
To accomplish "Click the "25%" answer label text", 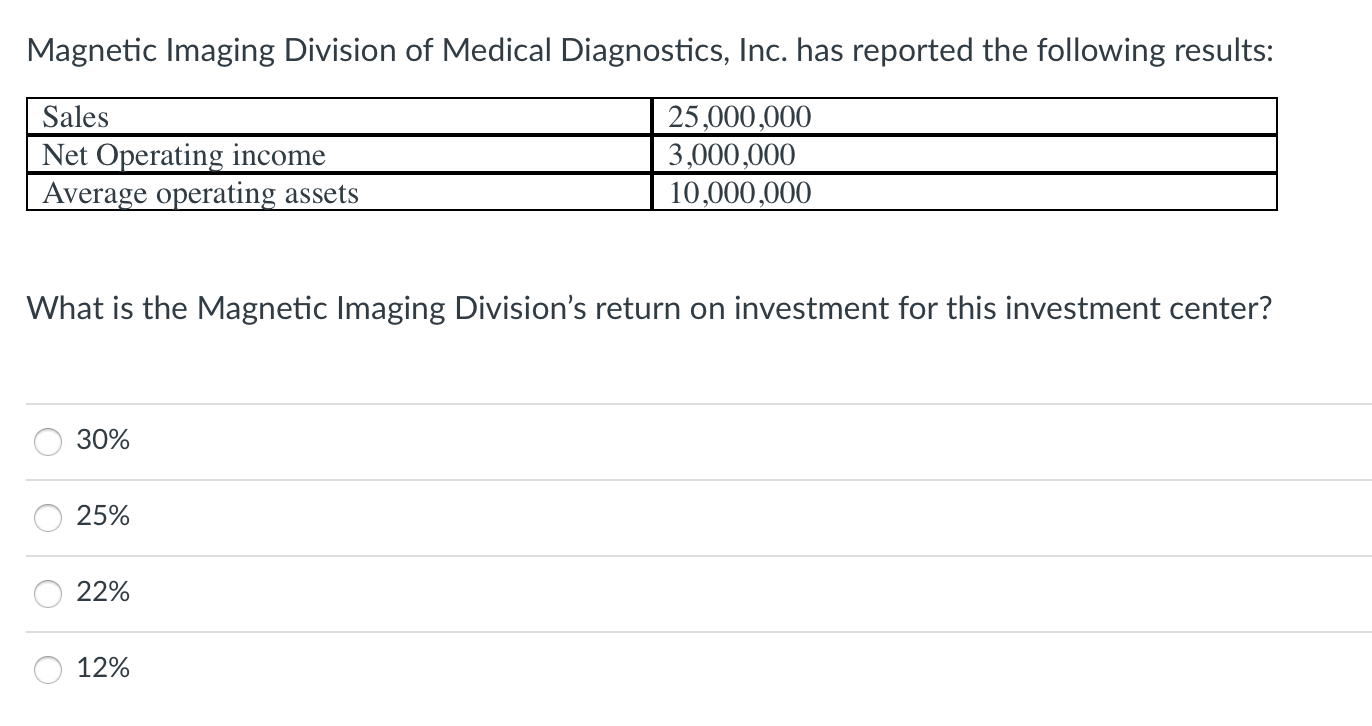I will point(103,516).
